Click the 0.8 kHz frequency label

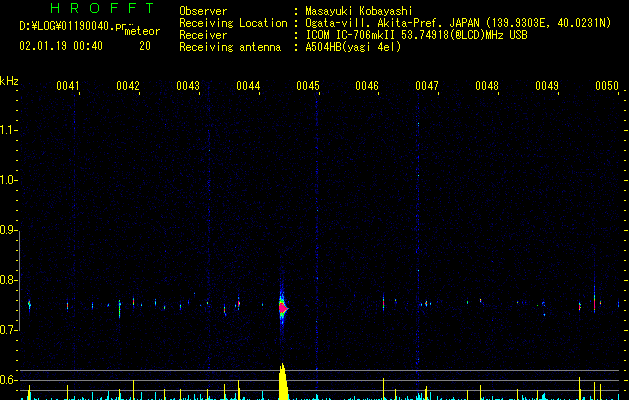[8, 280]
